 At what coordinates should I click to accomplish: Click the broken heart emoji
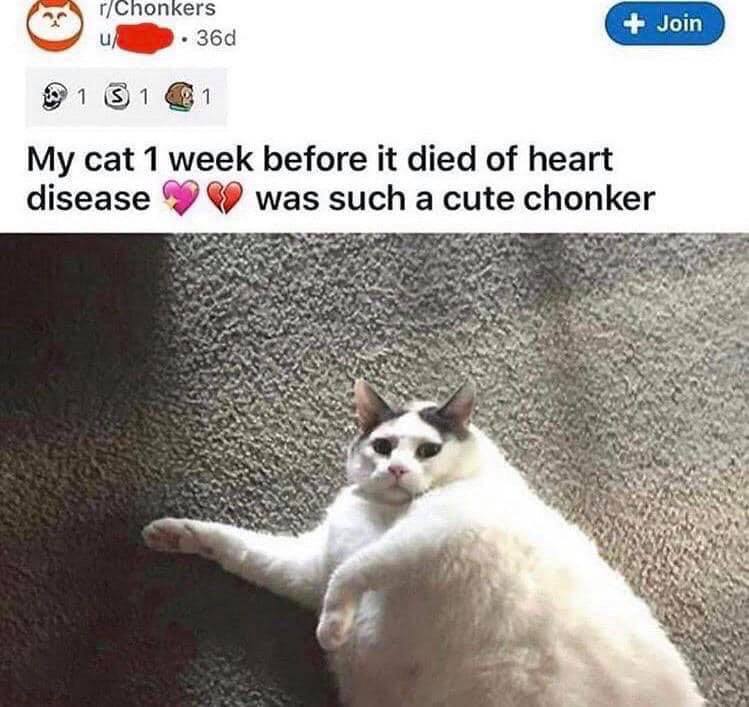[x=225, y=198]
